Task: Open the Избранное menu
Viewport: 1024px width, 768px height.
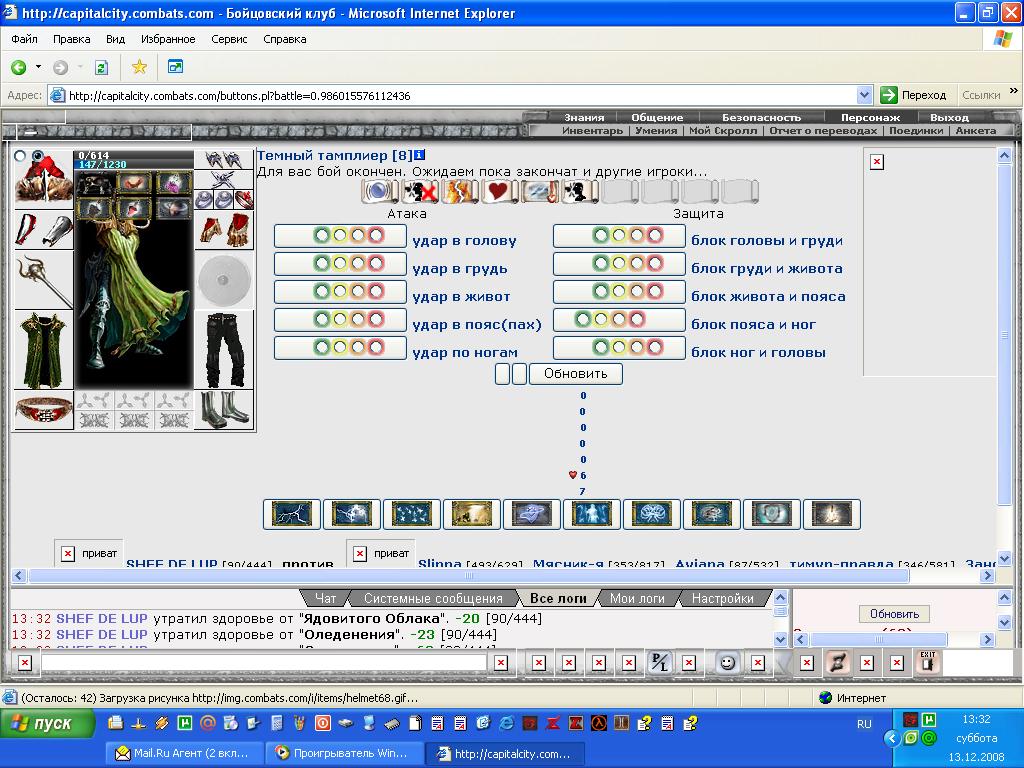Action: (x=168, y=39)
